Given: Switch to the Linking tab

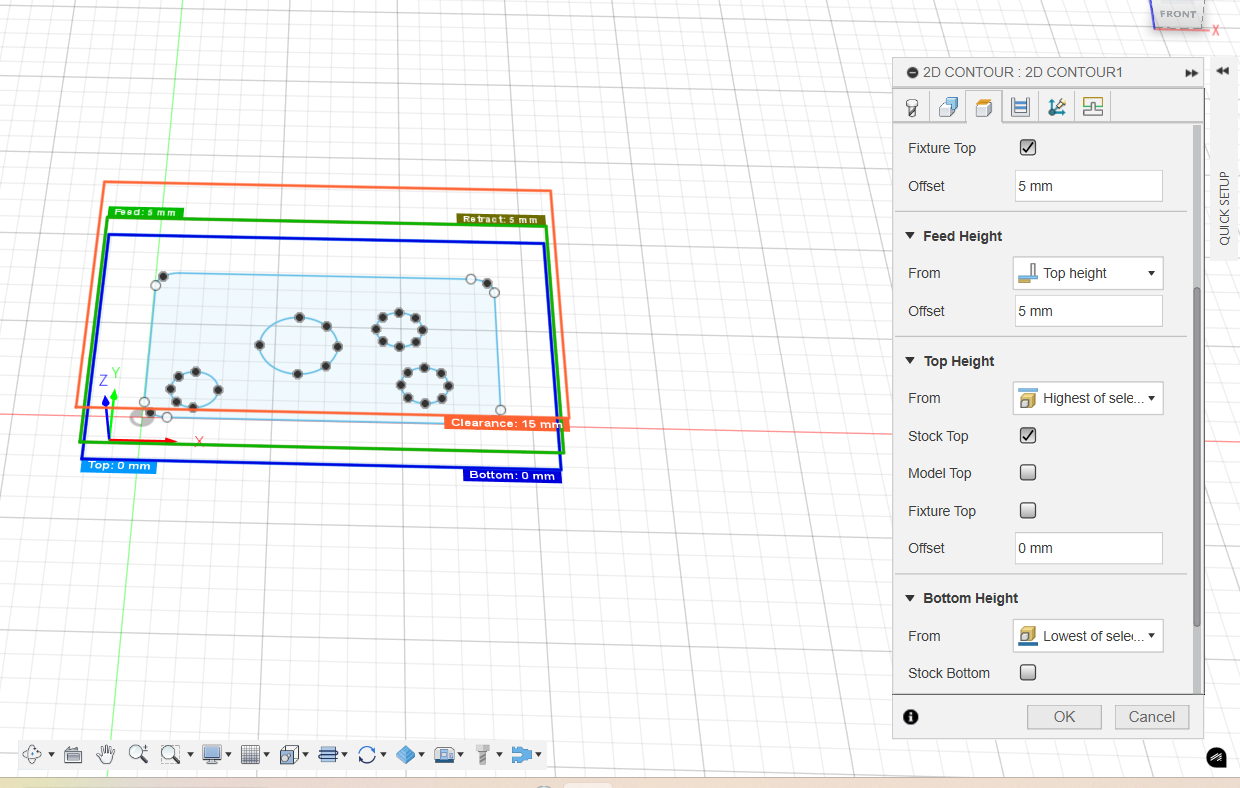Looking at the screenshot, I should click(1056, 107).
